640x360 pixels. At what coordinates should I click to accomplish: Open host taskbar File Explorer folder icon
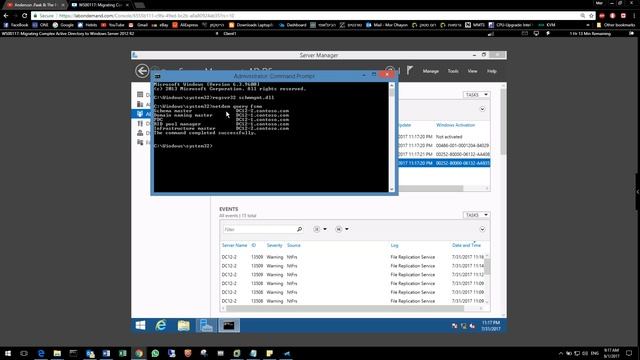pos(57,353)
